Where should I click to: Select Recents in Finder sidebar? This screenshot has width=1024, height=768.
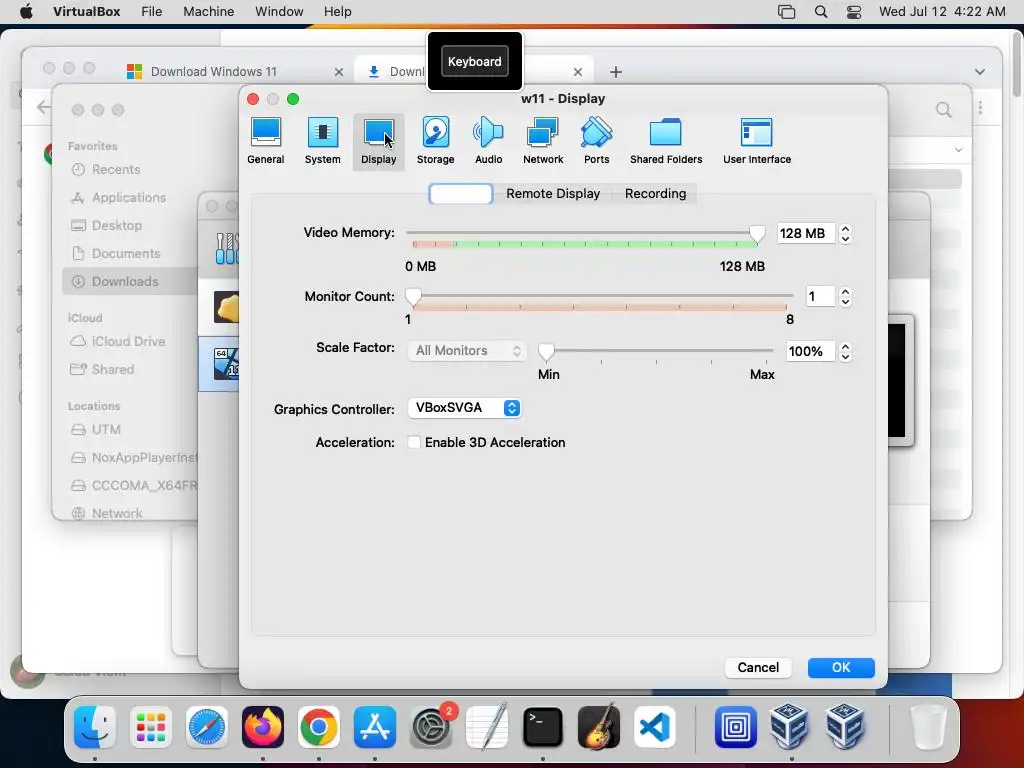pyautogui.click(x=116, y=169)
